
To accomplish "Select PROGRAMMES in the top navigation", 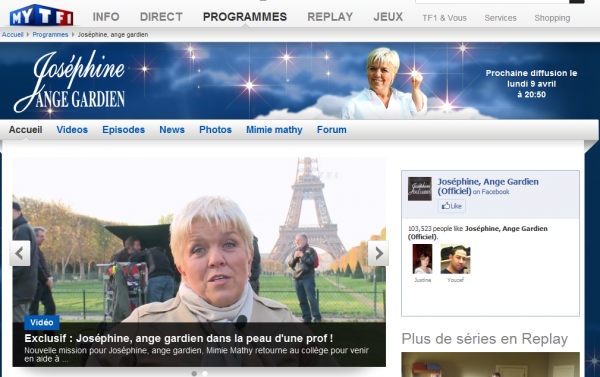I will (245, 17).
